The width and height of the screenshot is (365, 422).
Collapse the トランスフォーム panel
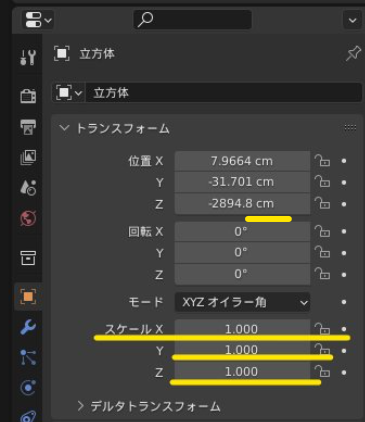coord(64,128)
